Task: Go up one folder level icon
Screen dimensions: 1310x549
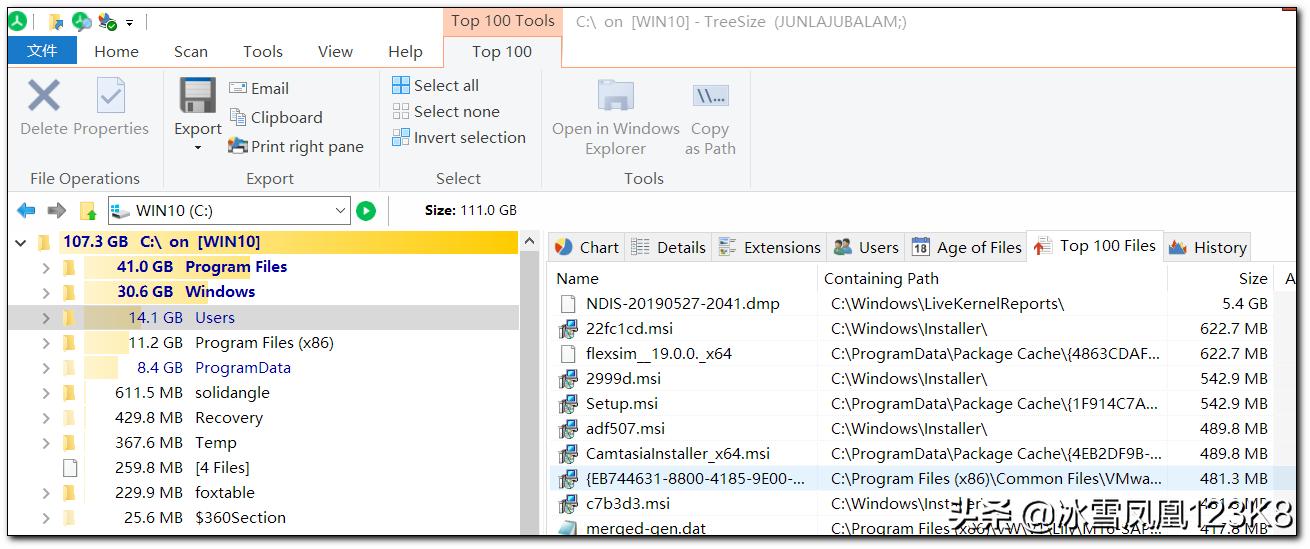Action: [88, 211]
